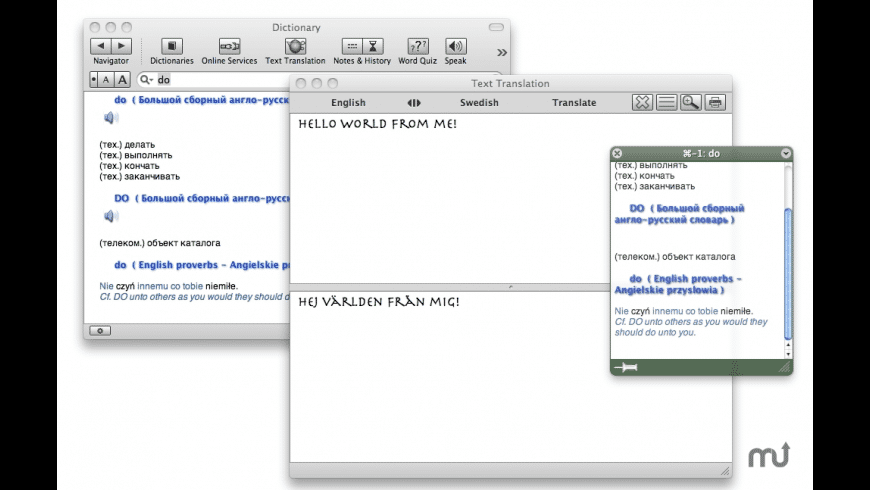Open Text Translation globe icon
This screenshot has height=490, width=870.
point(295,46)
